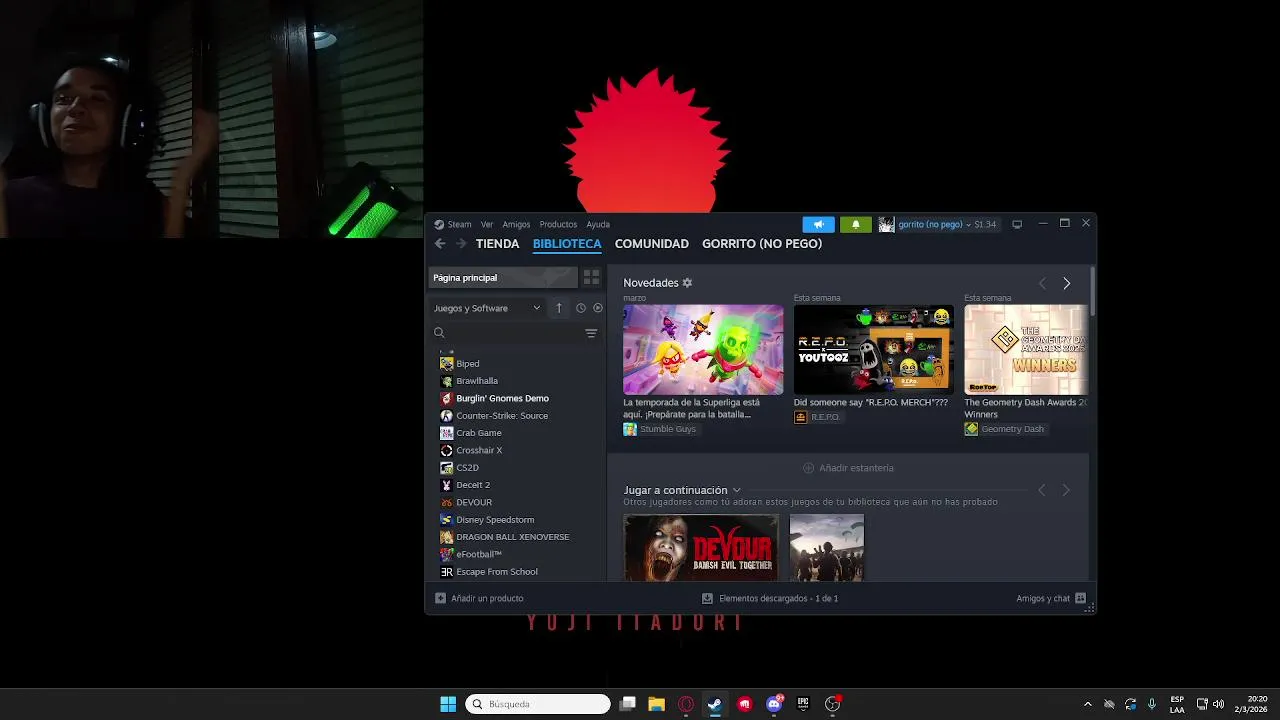Toggle recent-activity clock filter in library
The width and height of the screenshot is (1280, 720).
580,308
